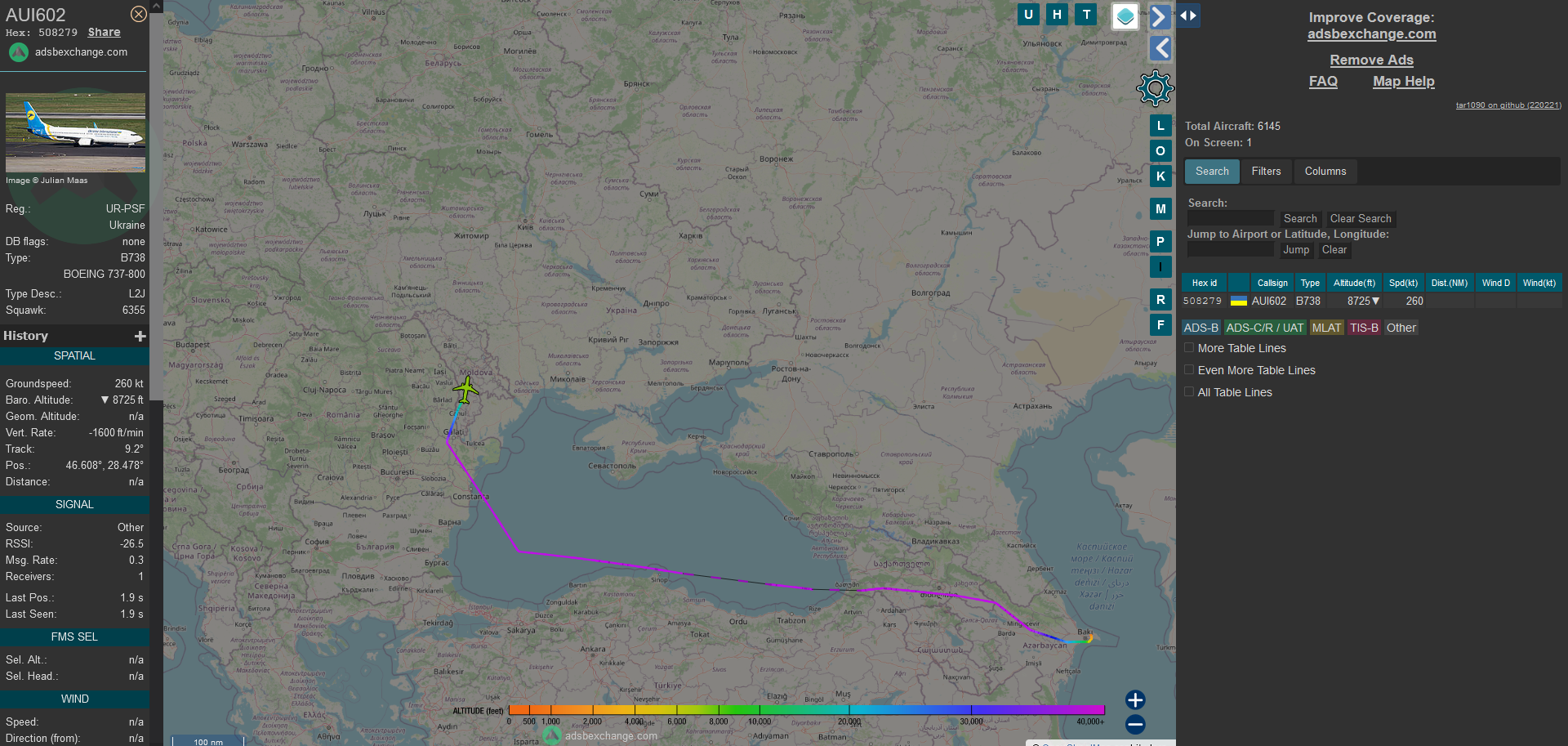Open the settings gear on map

[1155, 88]
